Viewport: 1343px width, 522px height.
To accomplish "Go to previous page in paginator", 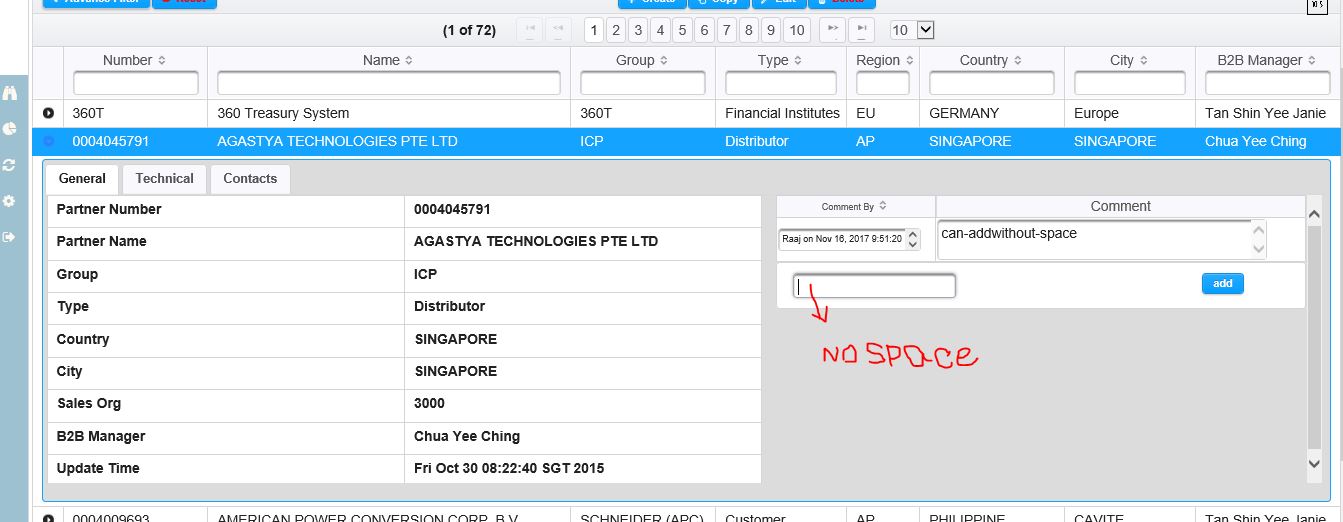I will [x=558, y=30].
